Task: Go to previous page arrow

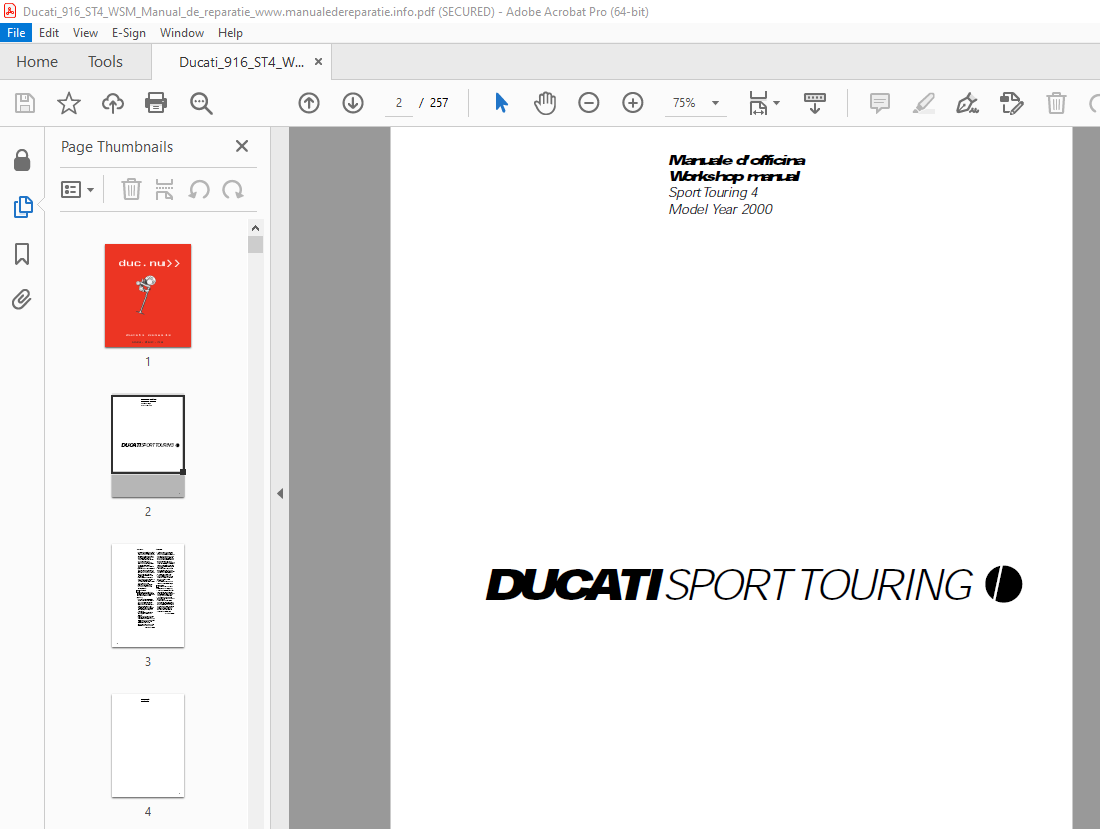Action: [x=309, y=103]
